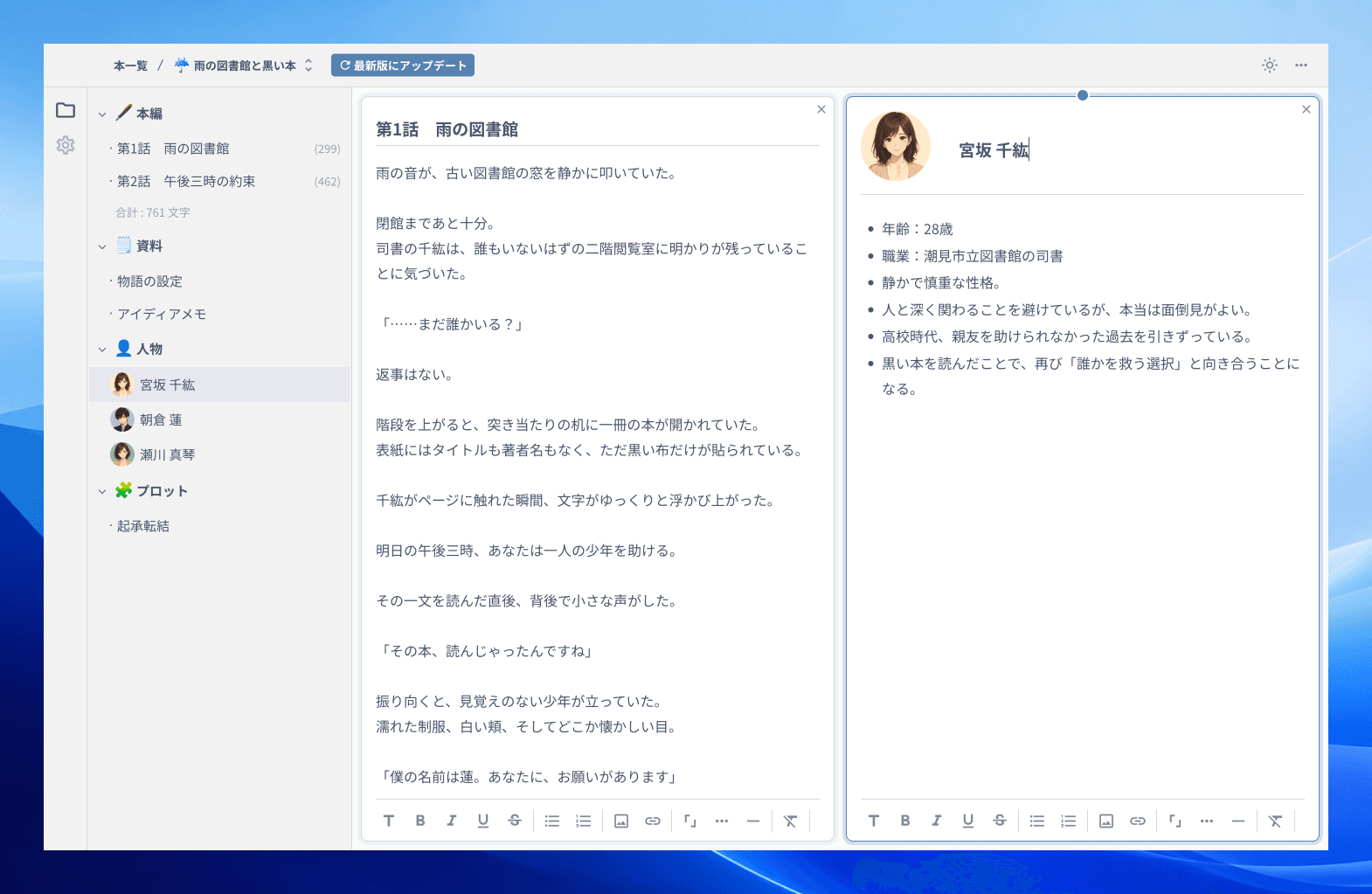The image size is (1372, 894).
Task: Click bullet 職業：潮見市立図書館の司書
Action: [x=973, y=256]
